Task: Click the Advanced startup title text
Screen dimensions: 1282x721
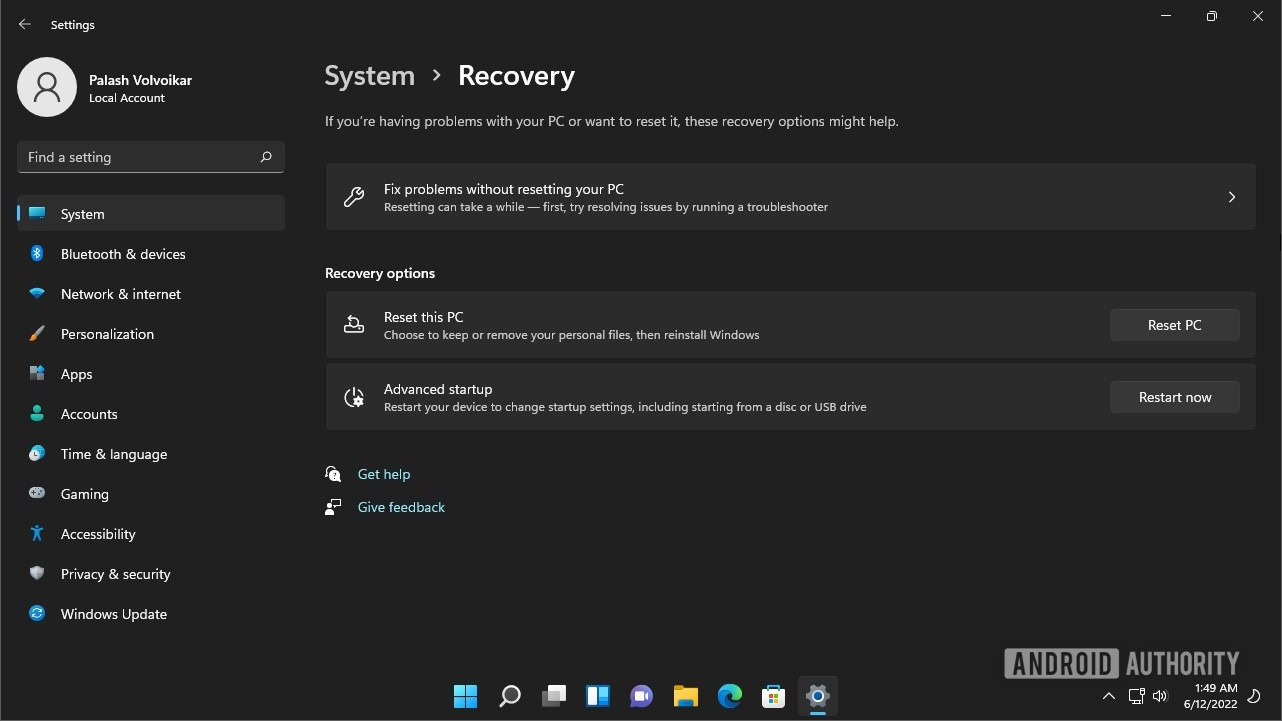Action: [438, 389]
